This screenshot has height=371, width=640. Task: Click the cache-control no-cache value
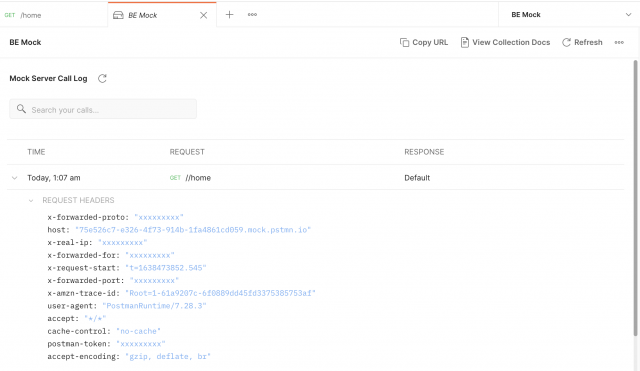[x=138, y=331]
